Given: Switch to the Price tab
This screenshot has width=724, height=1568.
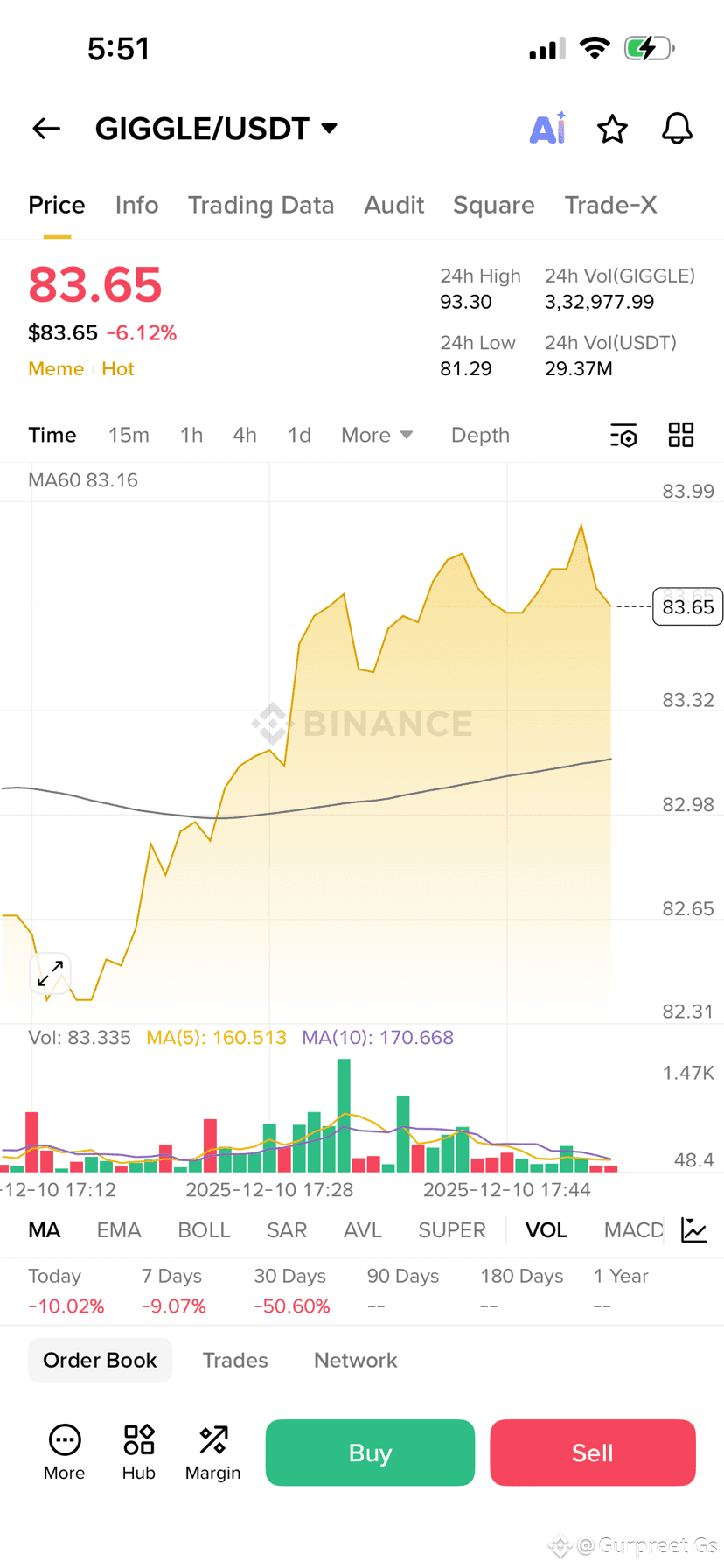Looking at the screenshot, I should pos(57,205).
